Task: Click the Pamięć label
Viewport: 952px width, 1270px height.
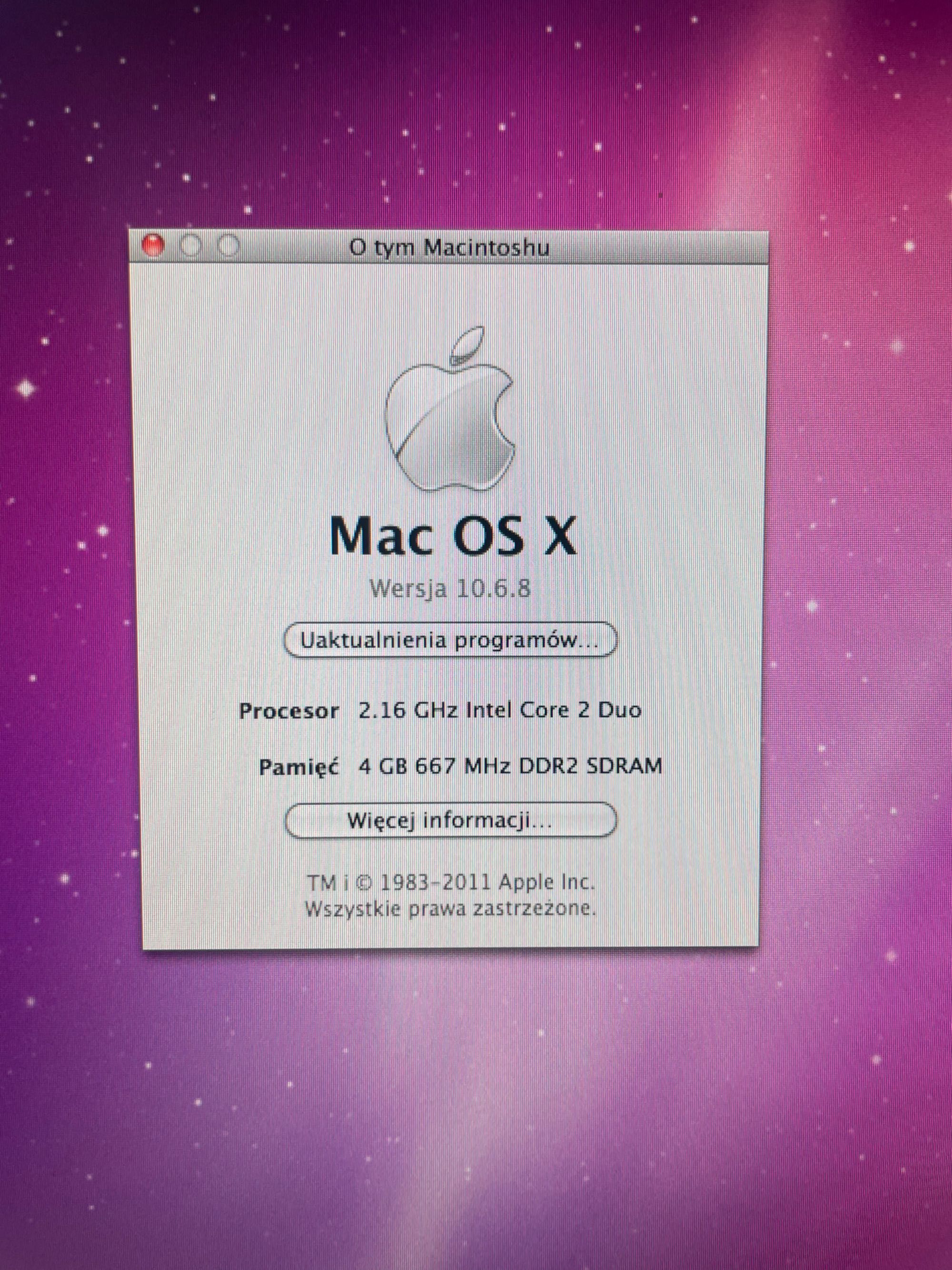Action: tap(299, 768)
